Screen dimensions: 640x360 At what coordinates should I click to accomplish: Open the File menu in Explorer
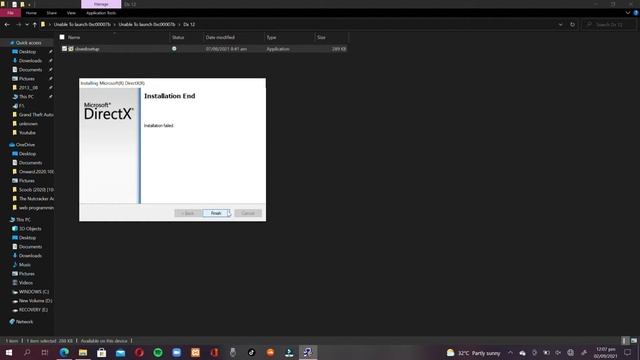pos(10,13)
